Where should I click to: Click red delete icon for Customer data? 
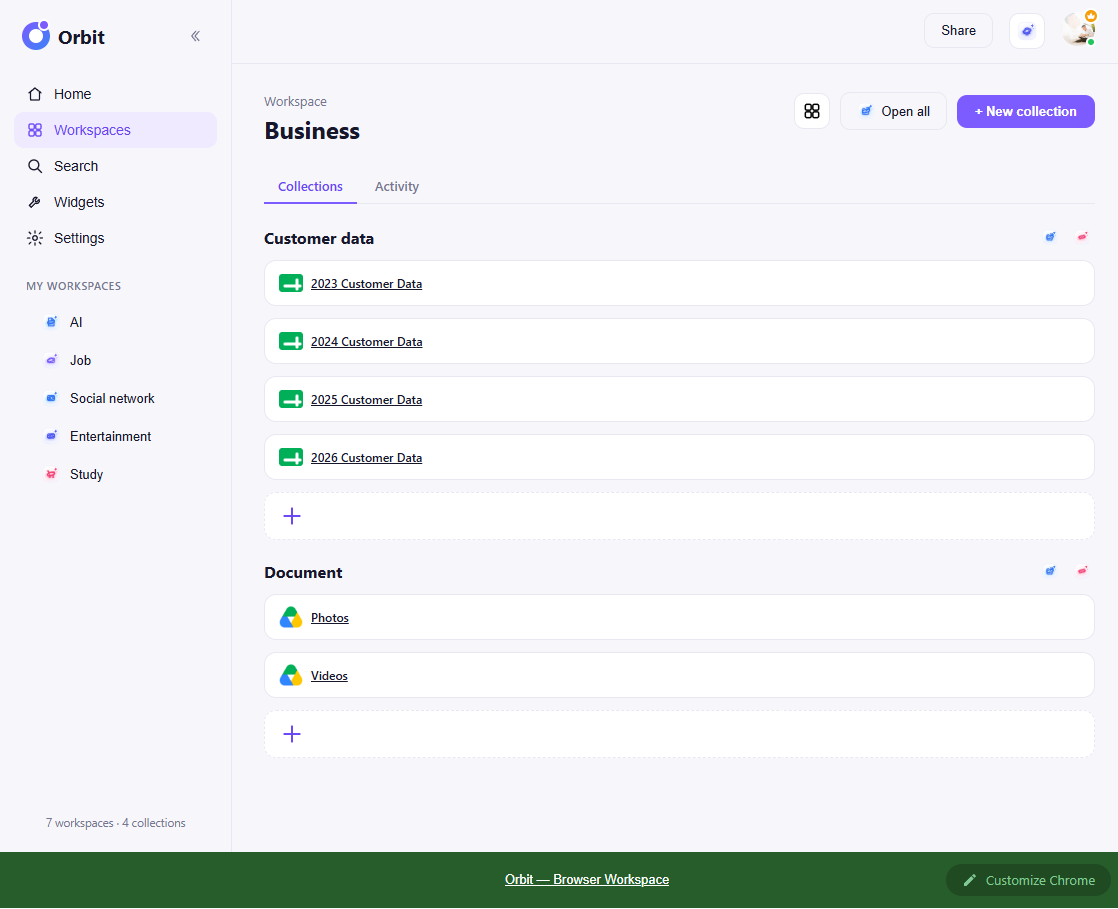[x=1082, y=237]
